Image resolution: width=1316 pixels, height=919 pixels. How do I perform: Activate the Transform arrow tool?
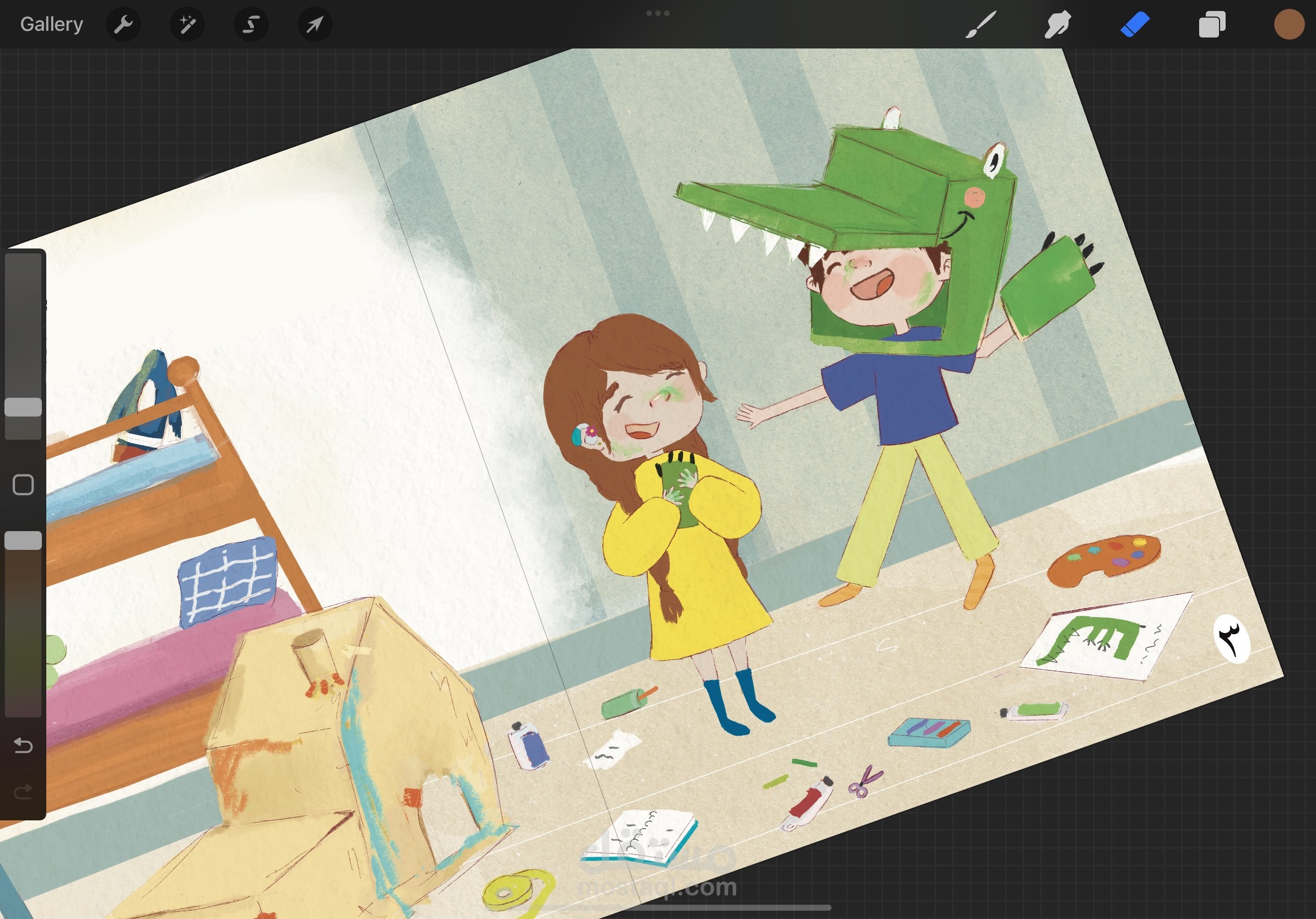point(315,24)
